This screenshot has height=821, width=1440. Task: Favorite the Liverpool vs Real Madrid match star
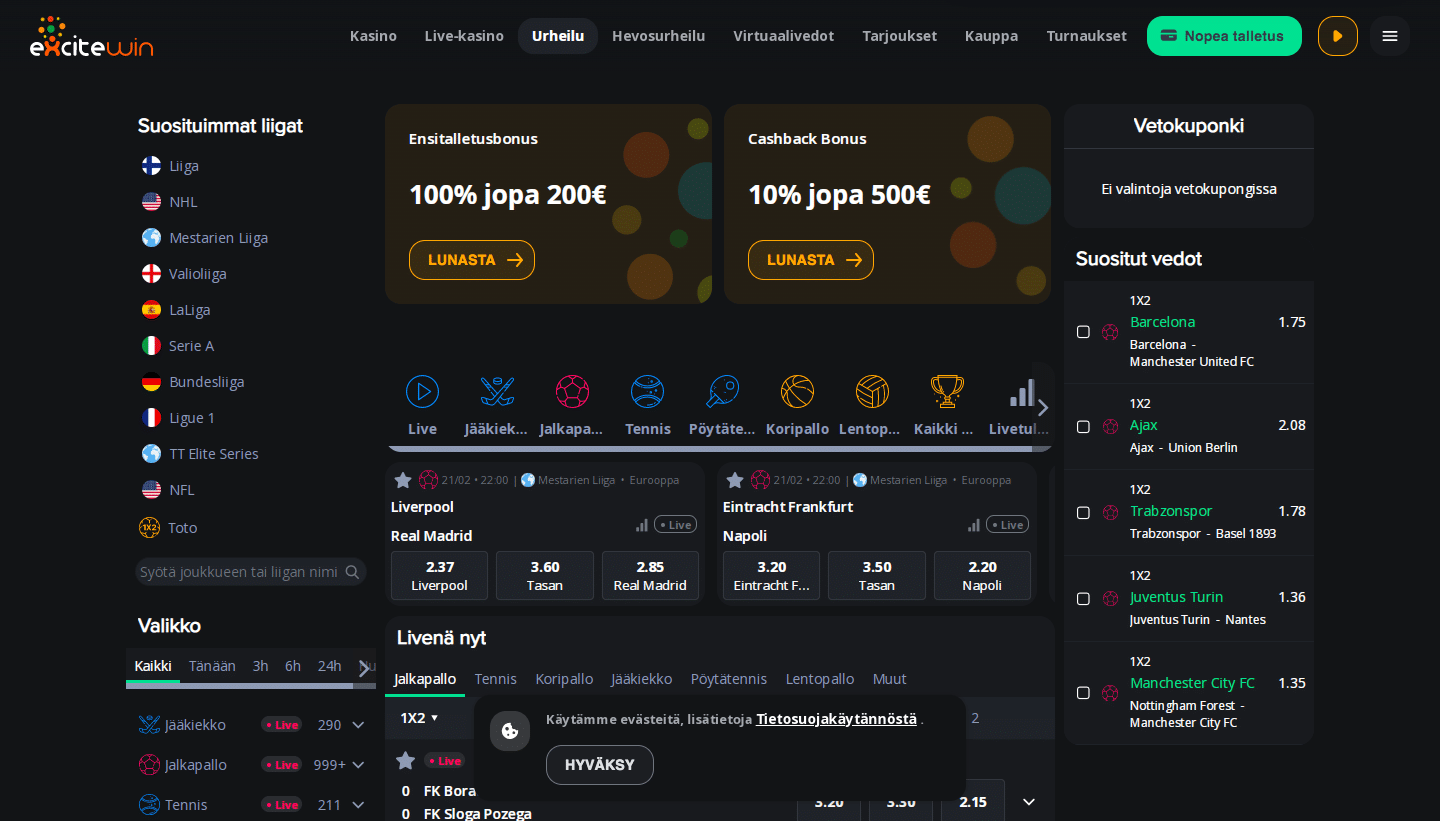point(403,480)
